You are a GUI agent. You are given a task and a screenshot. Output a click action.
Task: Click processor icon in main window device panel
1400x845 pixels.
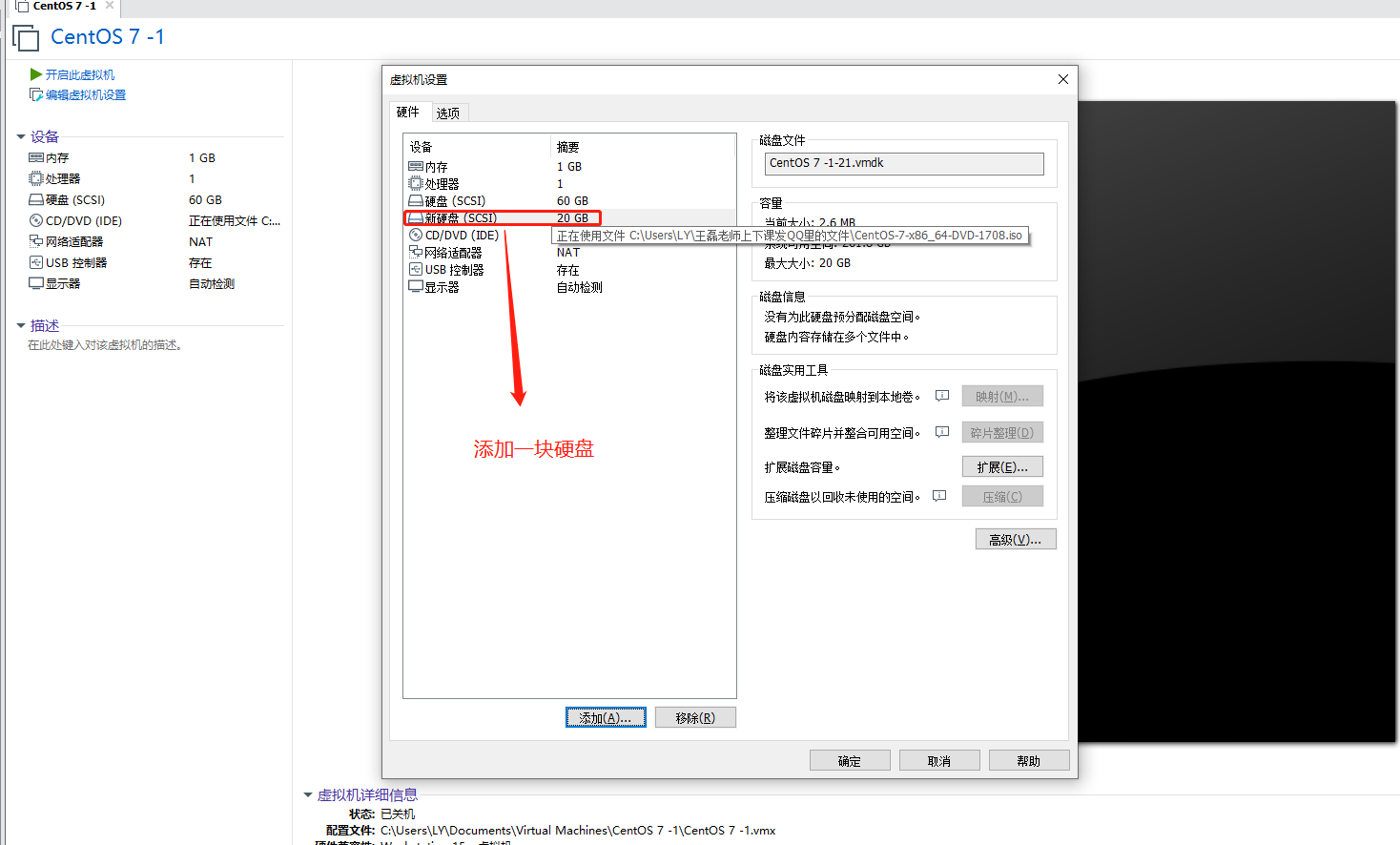[x=36, y=178]
